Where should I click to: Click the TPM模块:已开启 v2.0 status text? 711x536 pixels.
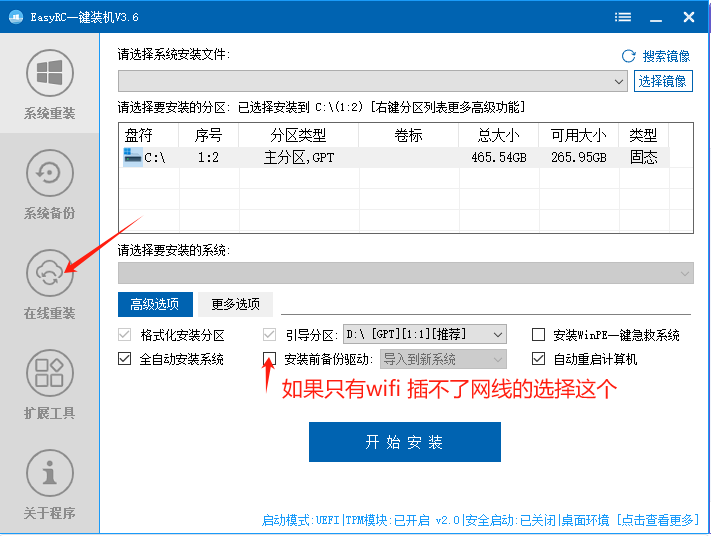403,520
